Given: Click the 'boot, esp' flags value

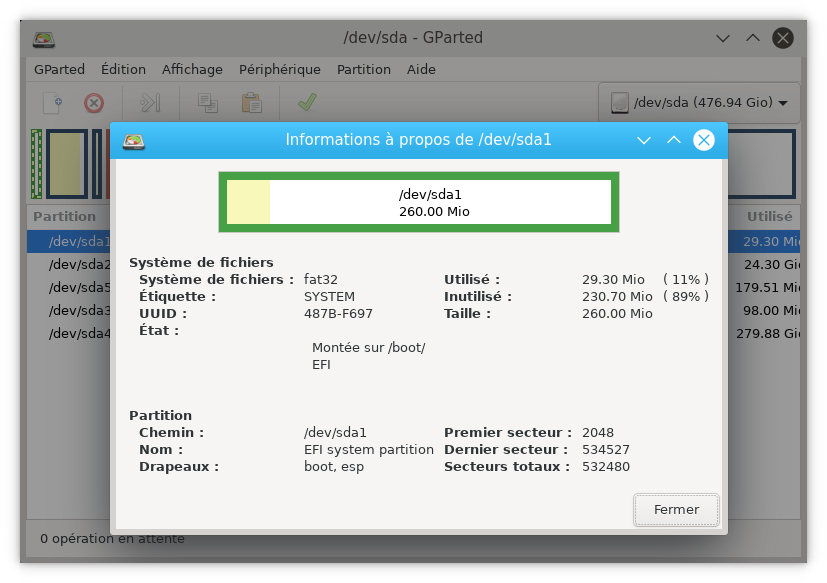Looking at the screenshot, I should (x=334, y=466).
